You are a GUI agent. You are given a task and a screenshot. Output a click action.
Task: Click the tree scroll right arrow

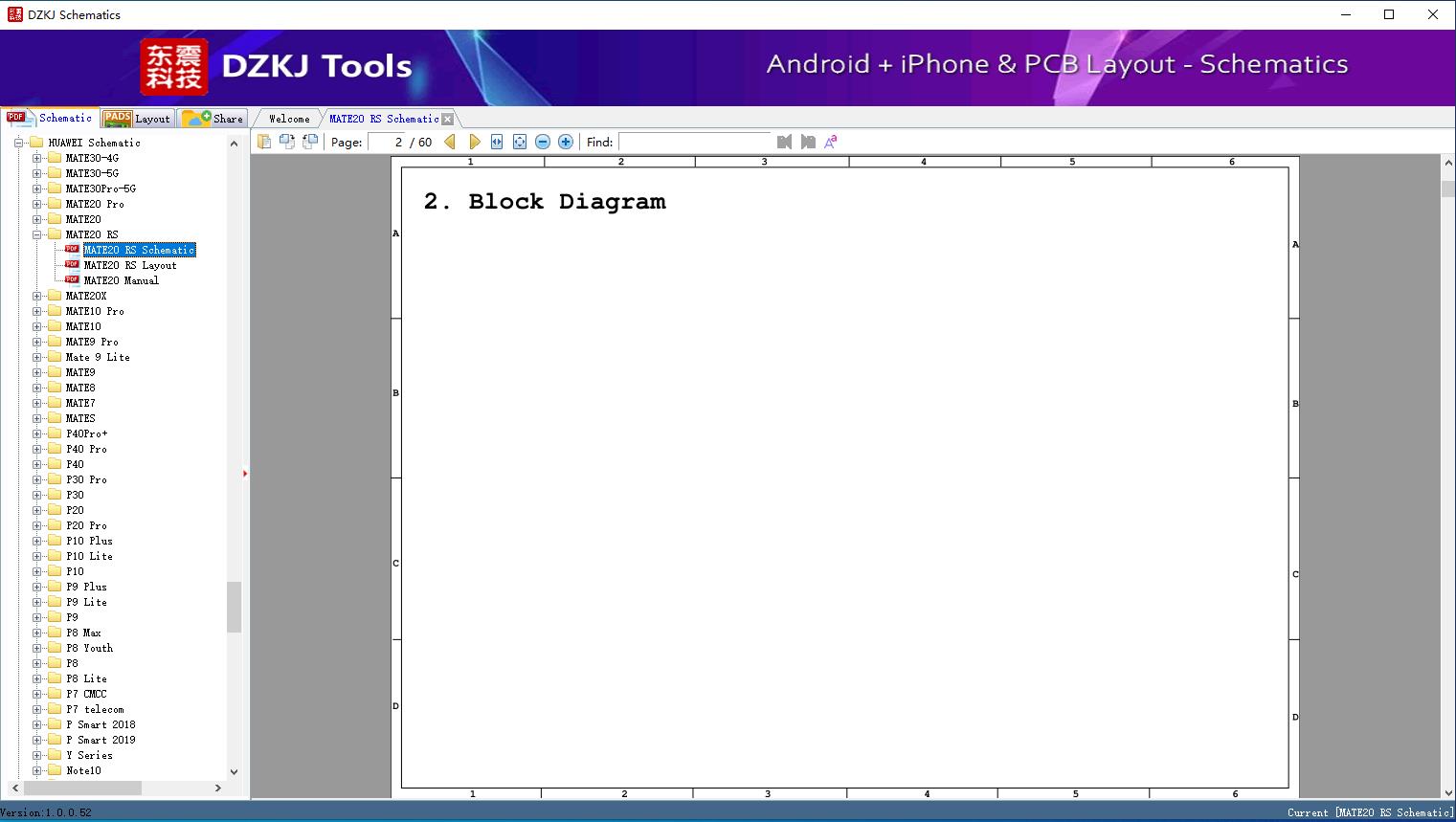coord(218,788)
